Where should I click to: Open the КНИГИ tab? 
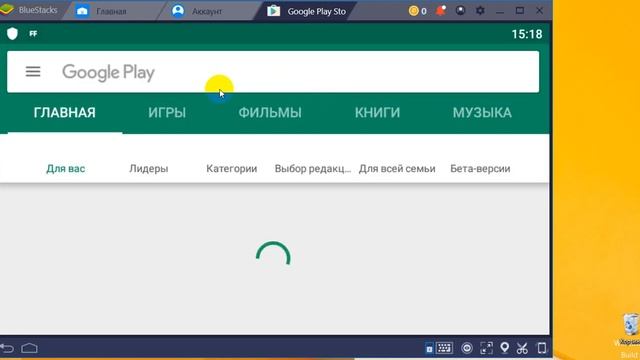coord(377,113)
